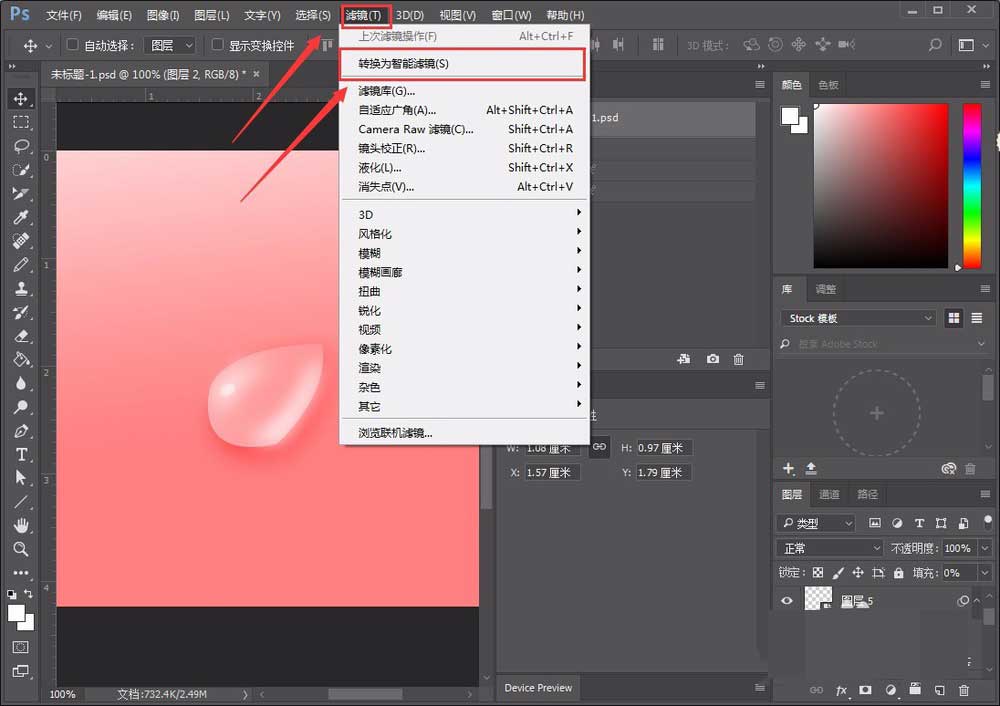Open the 正常 blend mode dropdown
This screenshot has height=706, width=1000.
(x=830, y=548)
